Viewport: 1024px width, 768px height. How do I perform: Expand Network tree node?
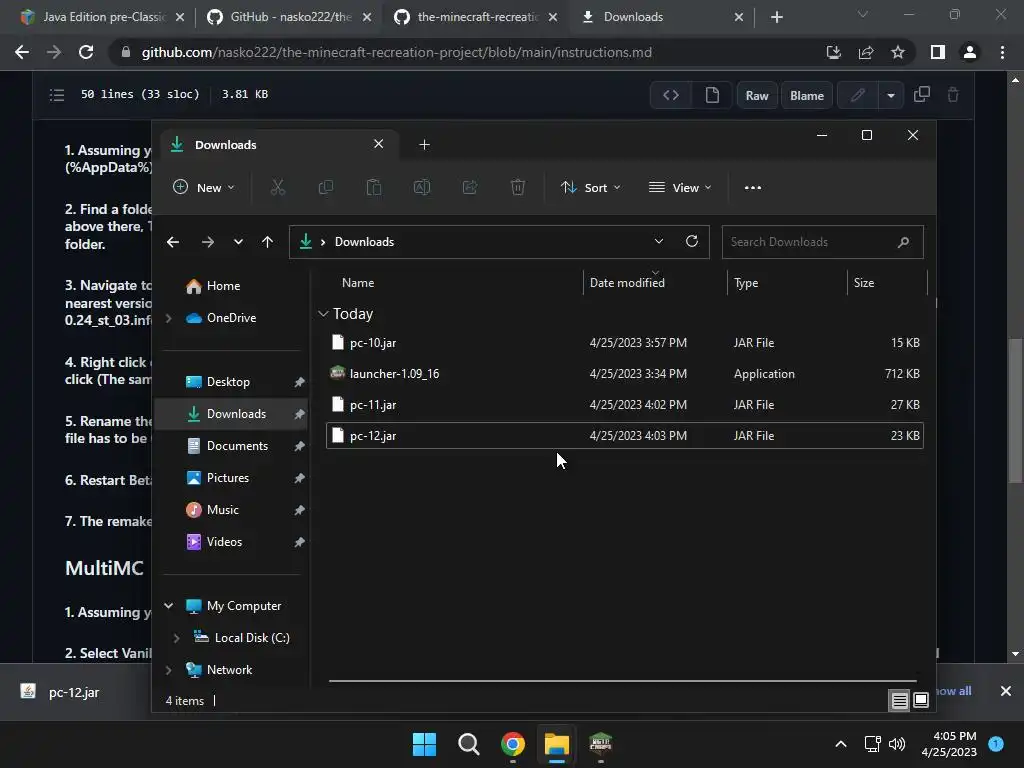(x=168, y=670)
